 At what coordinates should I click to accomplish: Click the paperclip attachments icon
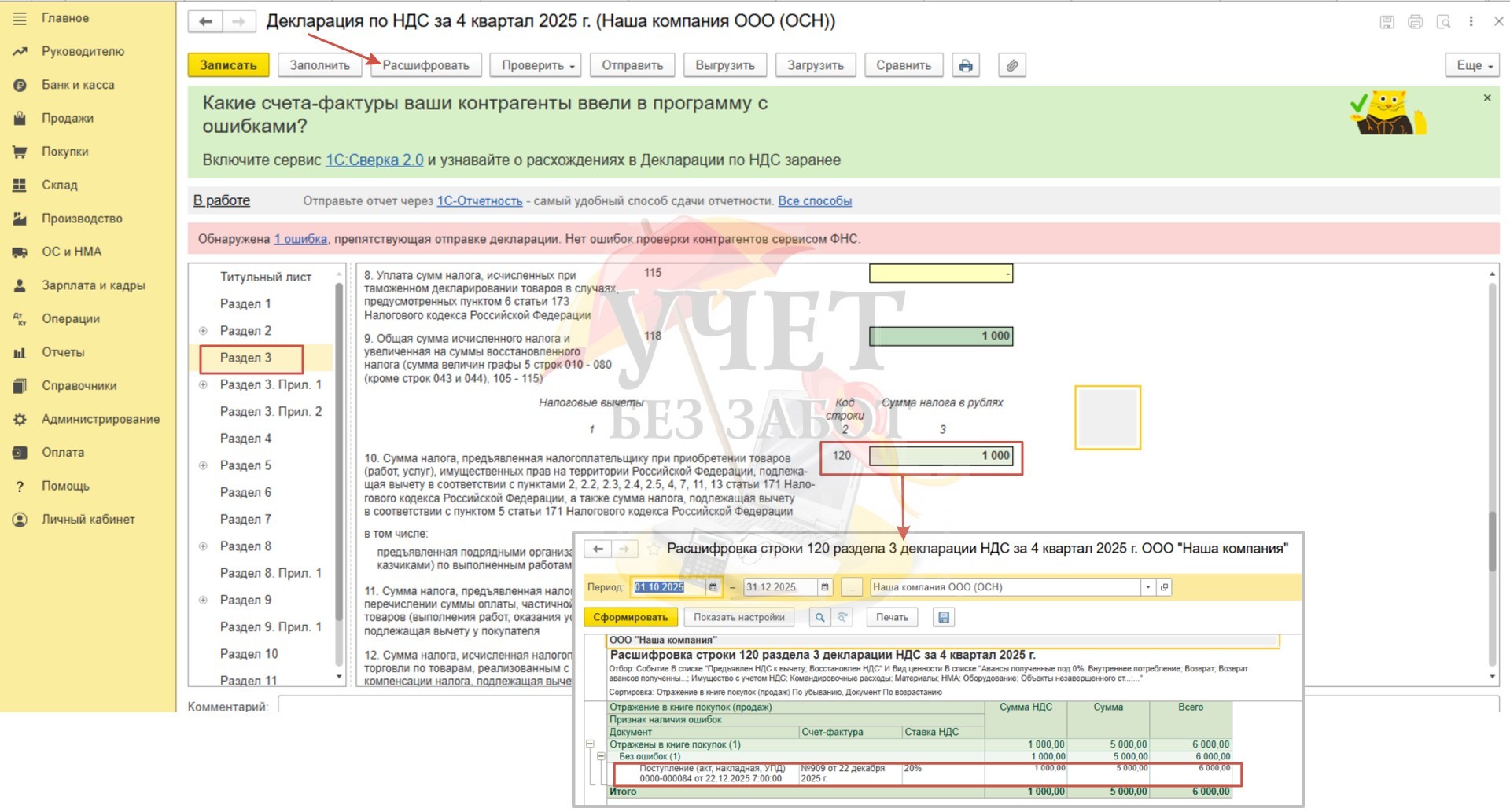click(x=1012, y=65)
